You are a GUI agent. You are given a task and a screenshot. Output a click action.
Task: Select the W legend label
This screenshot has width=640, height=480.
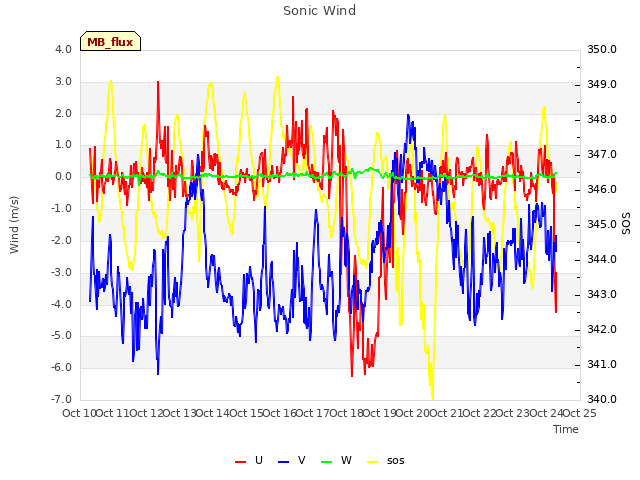coord(346,460)
